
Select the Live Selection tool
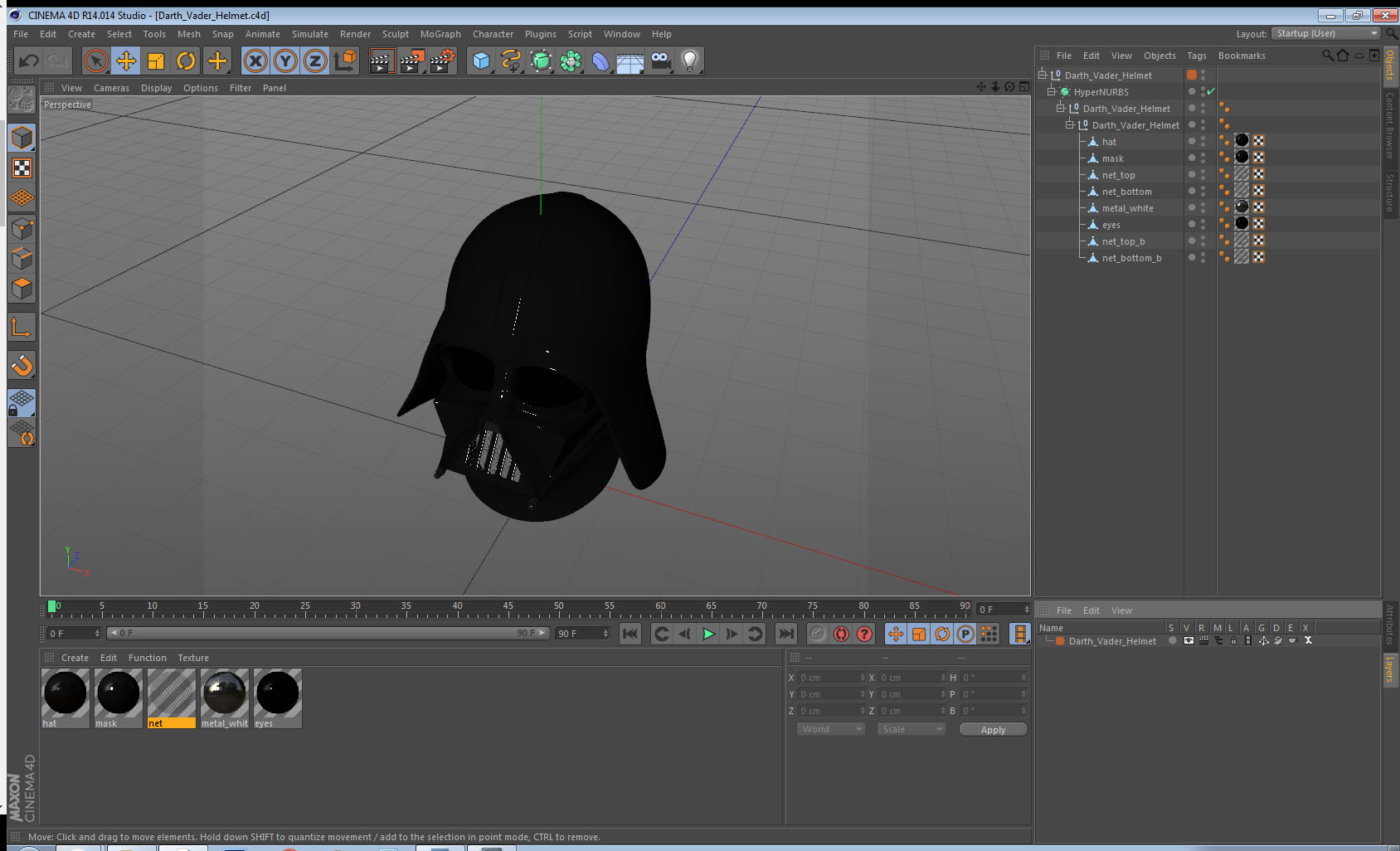[x=96, y=61]
